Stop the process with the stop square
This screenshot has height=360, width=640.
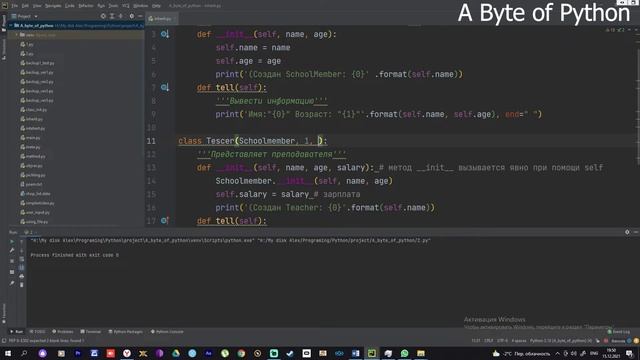(x=12, y=261)
